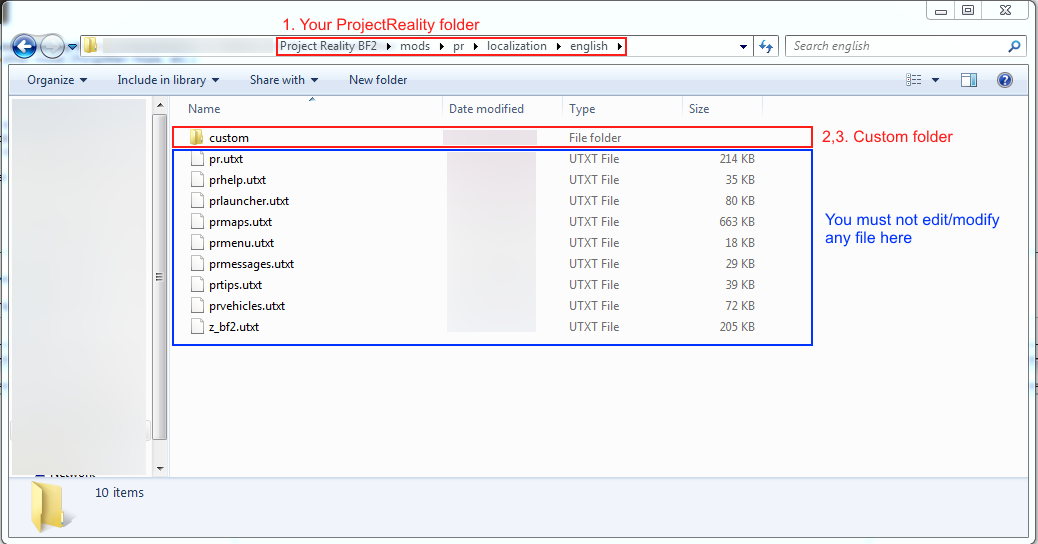
Task: Click navigation pane scrollbar up arrow
Action: click(x=160, y=105)
